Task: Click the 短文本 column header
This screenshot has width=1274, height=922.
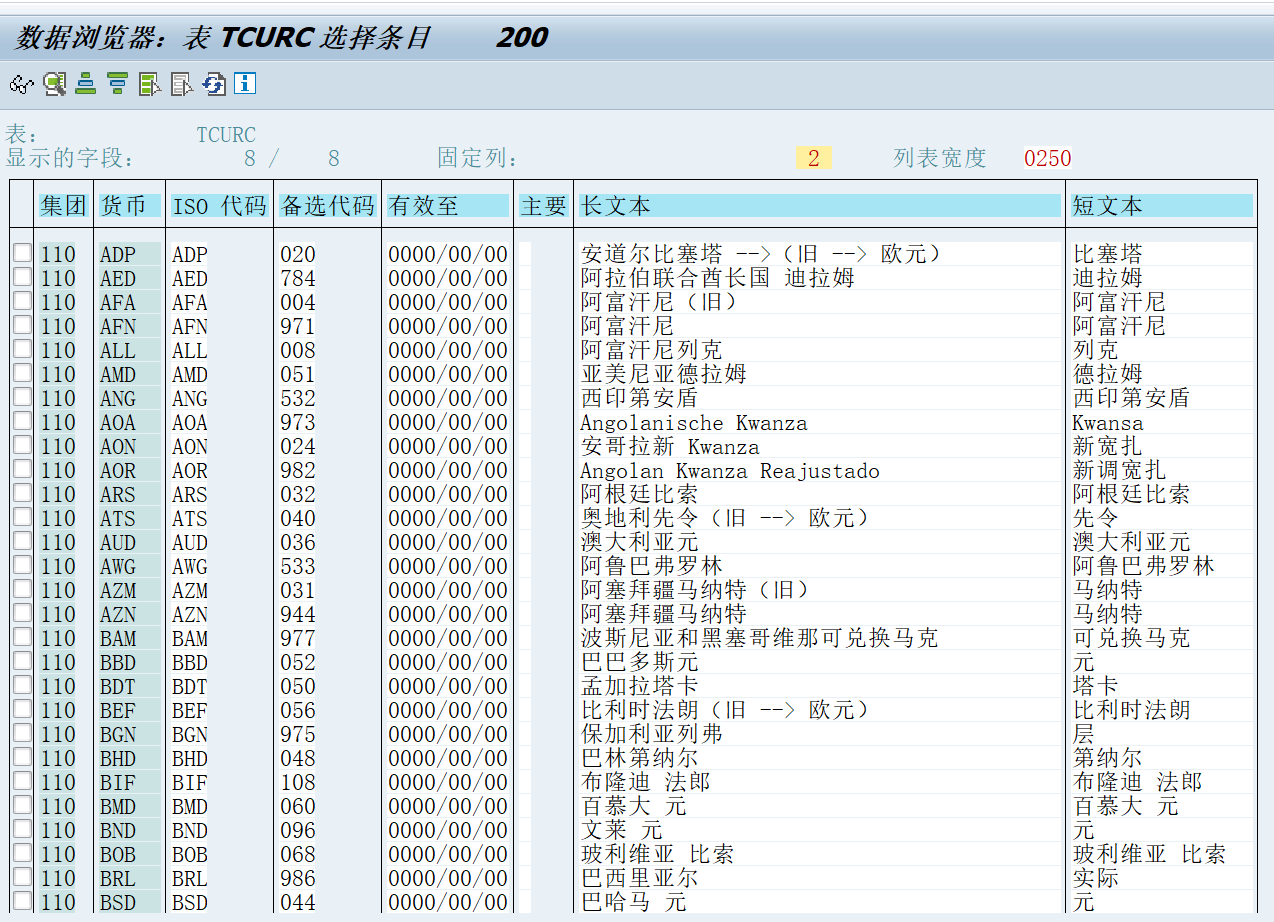Action: 1162,206
